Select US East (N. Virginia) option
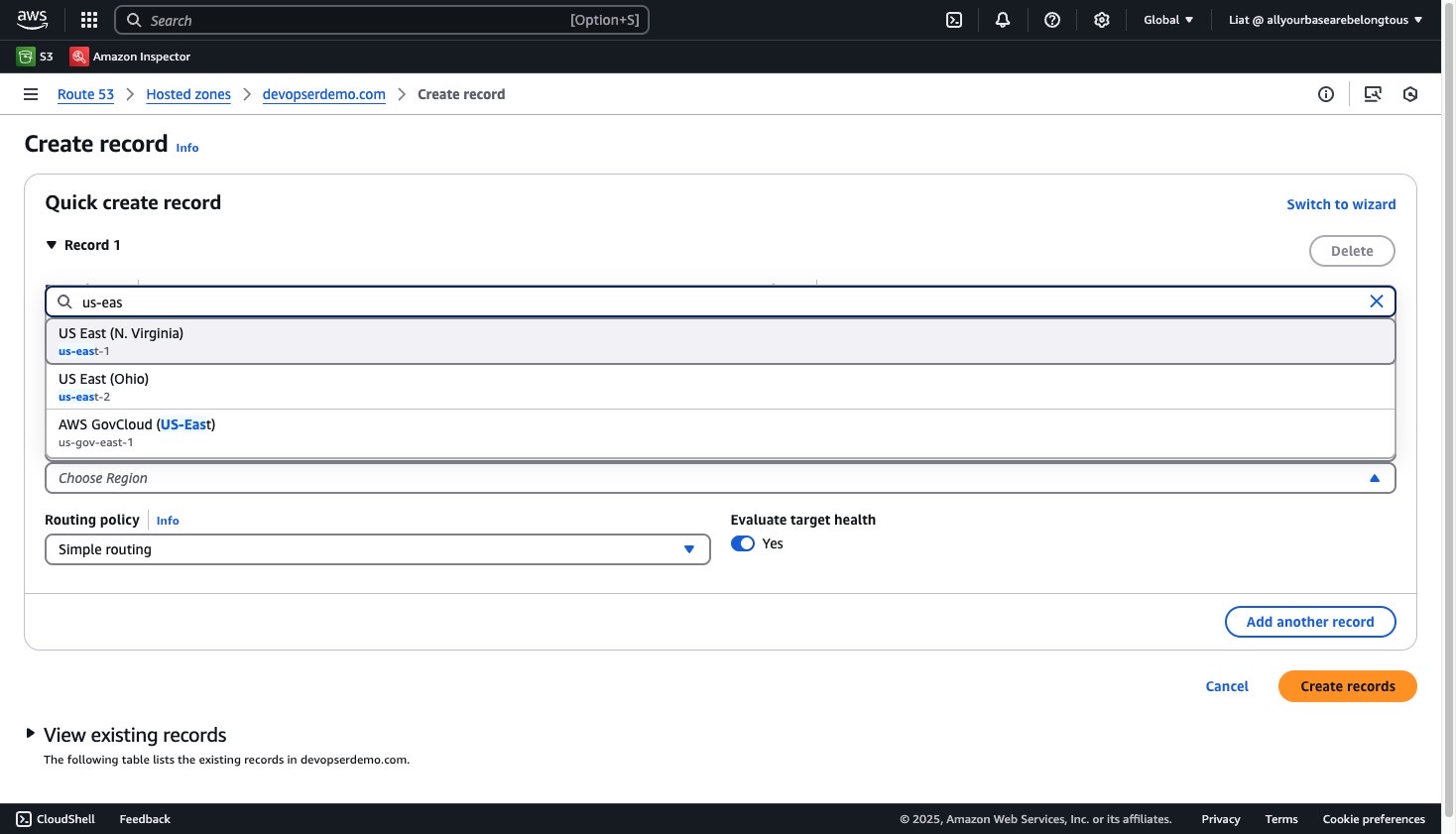Viewport: 1456px width, 834px height. (720, 341)
